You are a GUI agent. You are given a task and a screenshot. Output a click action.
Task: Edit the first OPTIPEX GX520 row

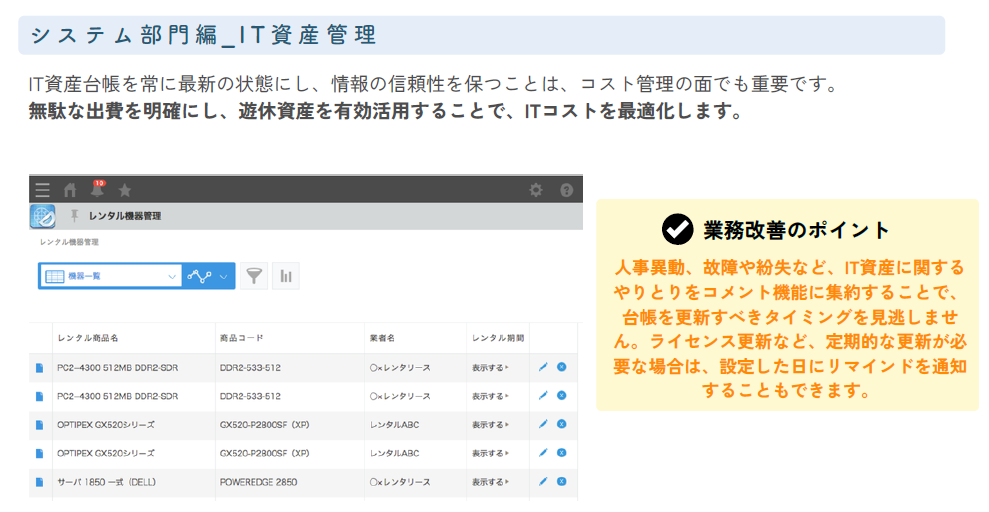(542, 424)
